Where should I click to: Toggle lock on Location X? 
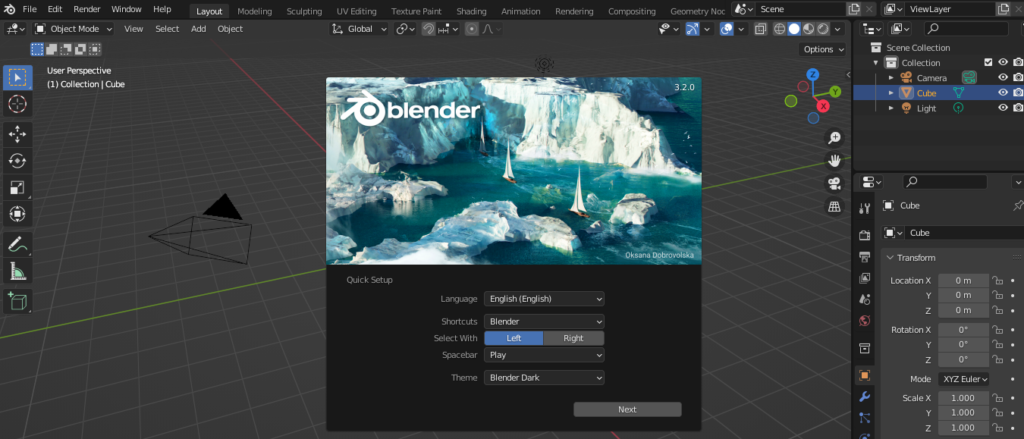997,280
